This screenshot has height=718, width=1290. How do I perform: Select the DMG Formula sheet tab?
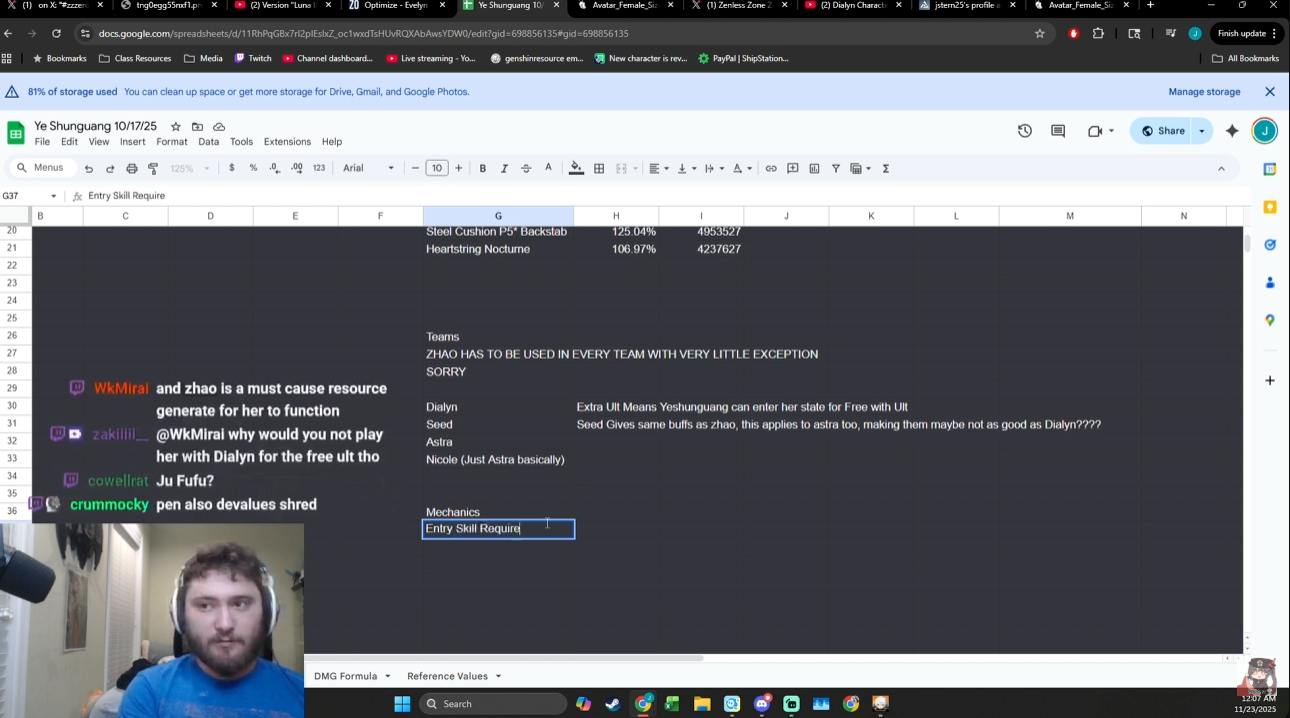coord(352,676)
